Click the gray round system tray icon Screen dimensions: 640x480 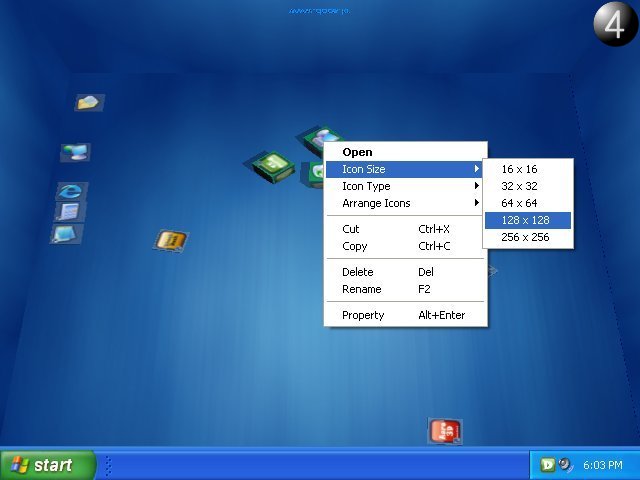pos(565,464)
